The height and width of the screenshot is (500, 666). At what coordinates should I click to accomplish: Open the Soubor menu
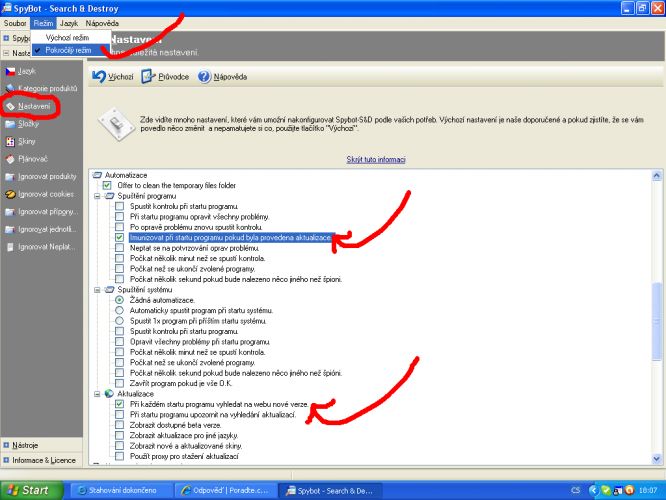point(15,23)
